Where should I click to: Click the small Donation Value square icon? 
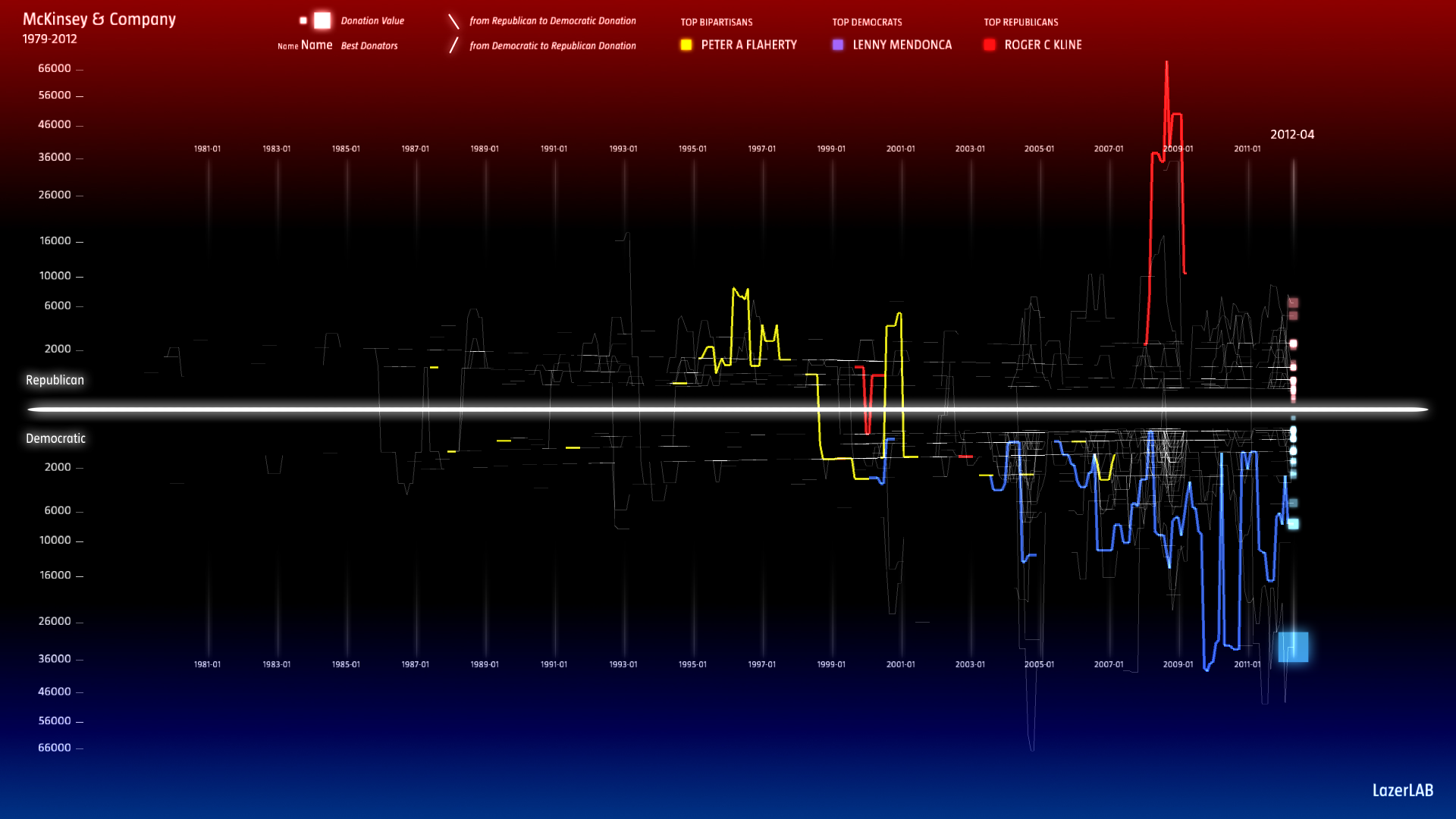coord(303,20)
